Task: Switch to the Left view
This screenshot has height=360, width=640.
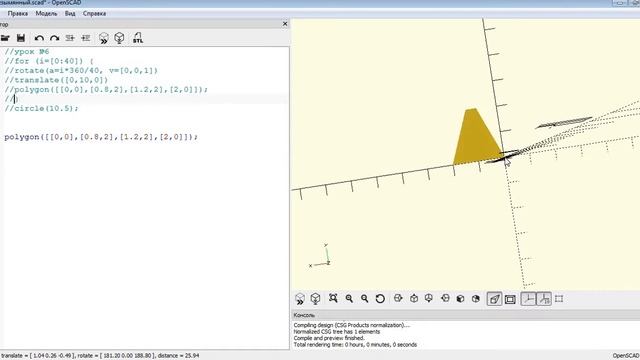Action: 445,298
